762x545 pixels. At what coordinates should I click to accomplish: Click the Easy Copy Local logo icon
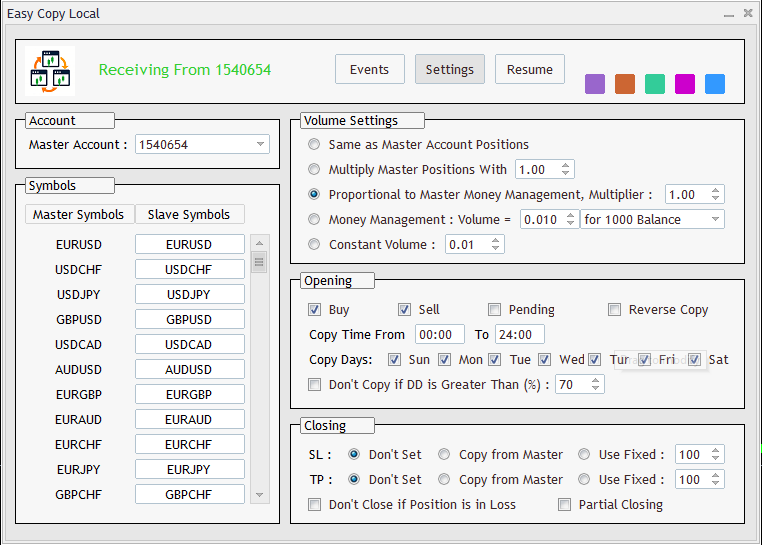coord(50,71)
